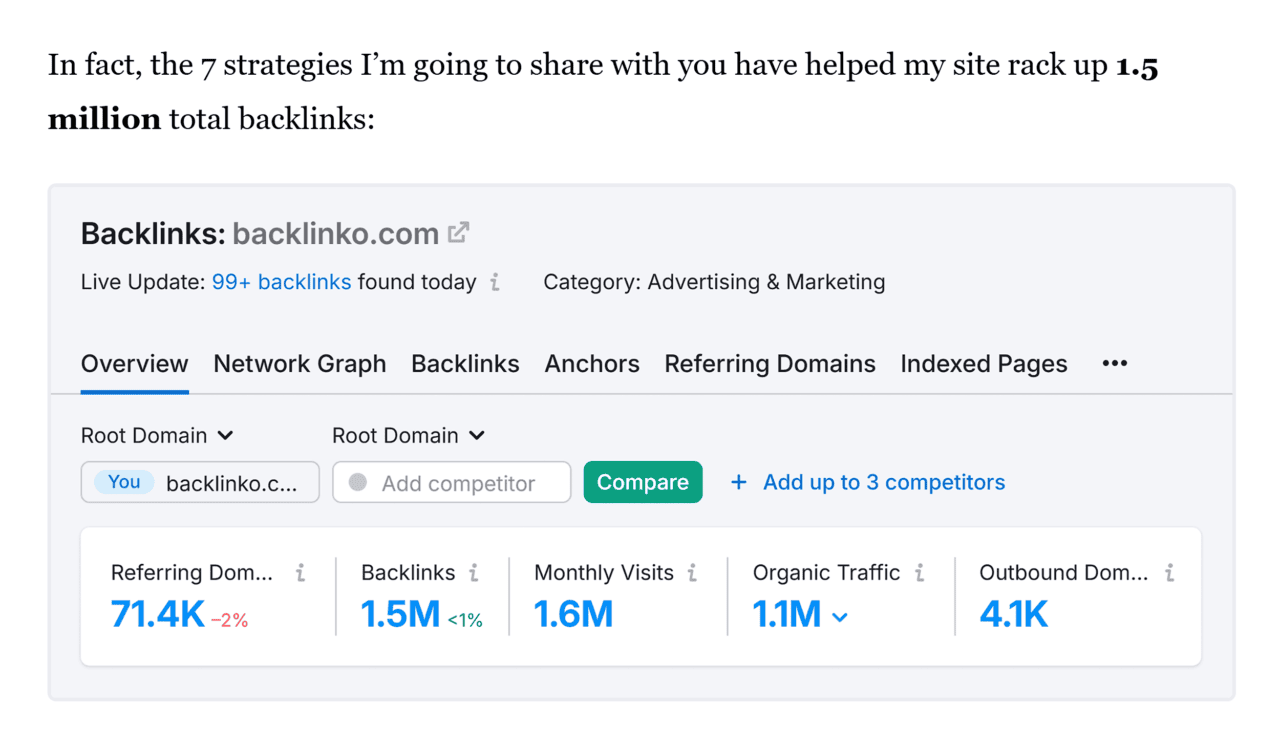Click the Monthly Visits info icon

[x=691, y=572]
